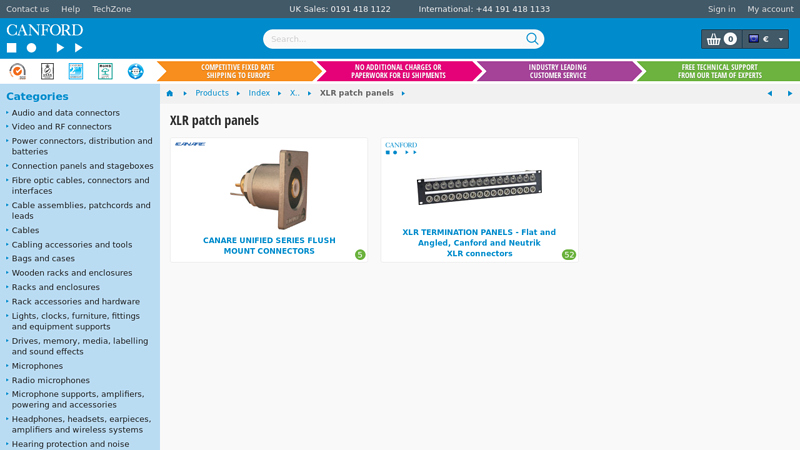Expand breadcrumb arrow after X..
This screenshot has height=450, width=800.
pyautogui.click(x=310, y=93)
